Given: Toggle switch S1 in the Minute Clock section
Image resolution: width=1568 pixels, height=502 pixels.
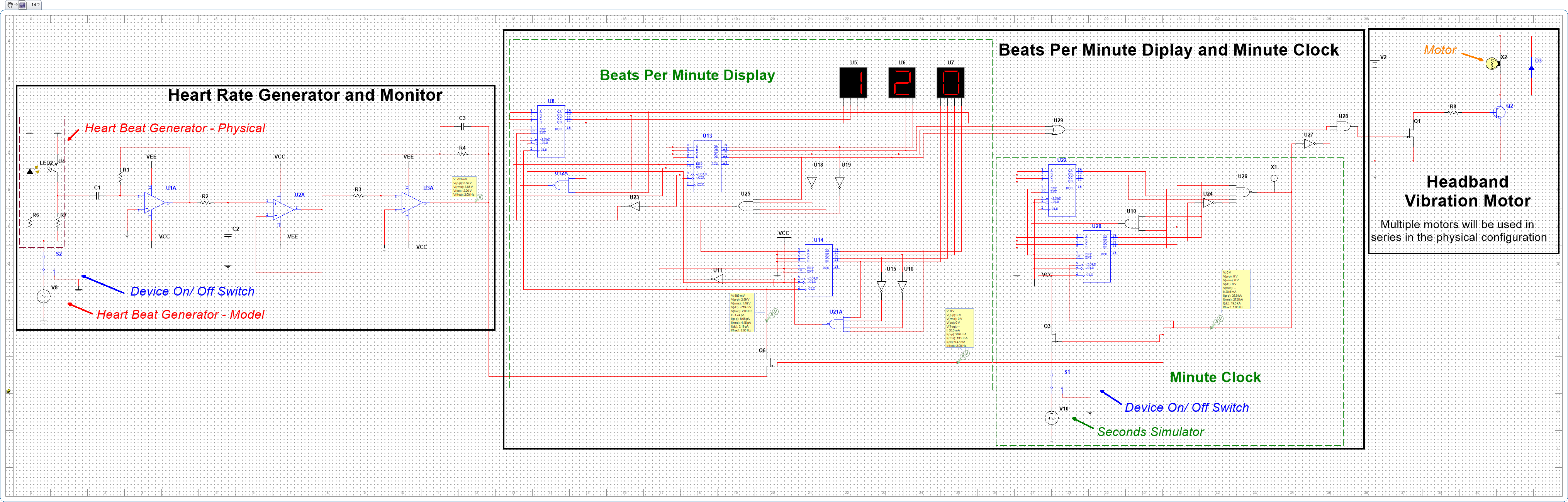Looking at the screenshot, I should (1052, 382).
